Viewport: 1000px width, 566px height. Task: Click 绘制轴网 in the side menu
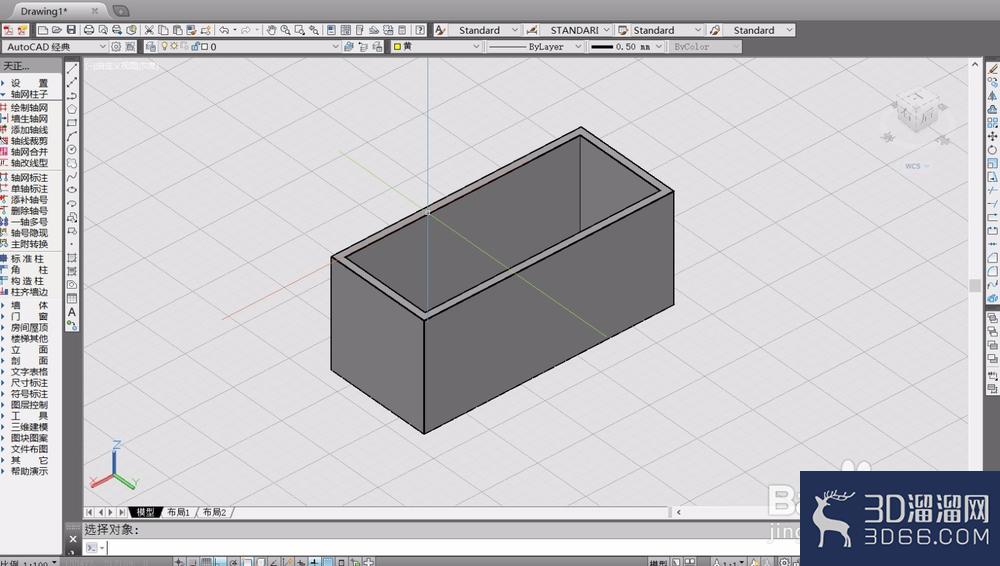pyautogui.click(x=29, y=108)
